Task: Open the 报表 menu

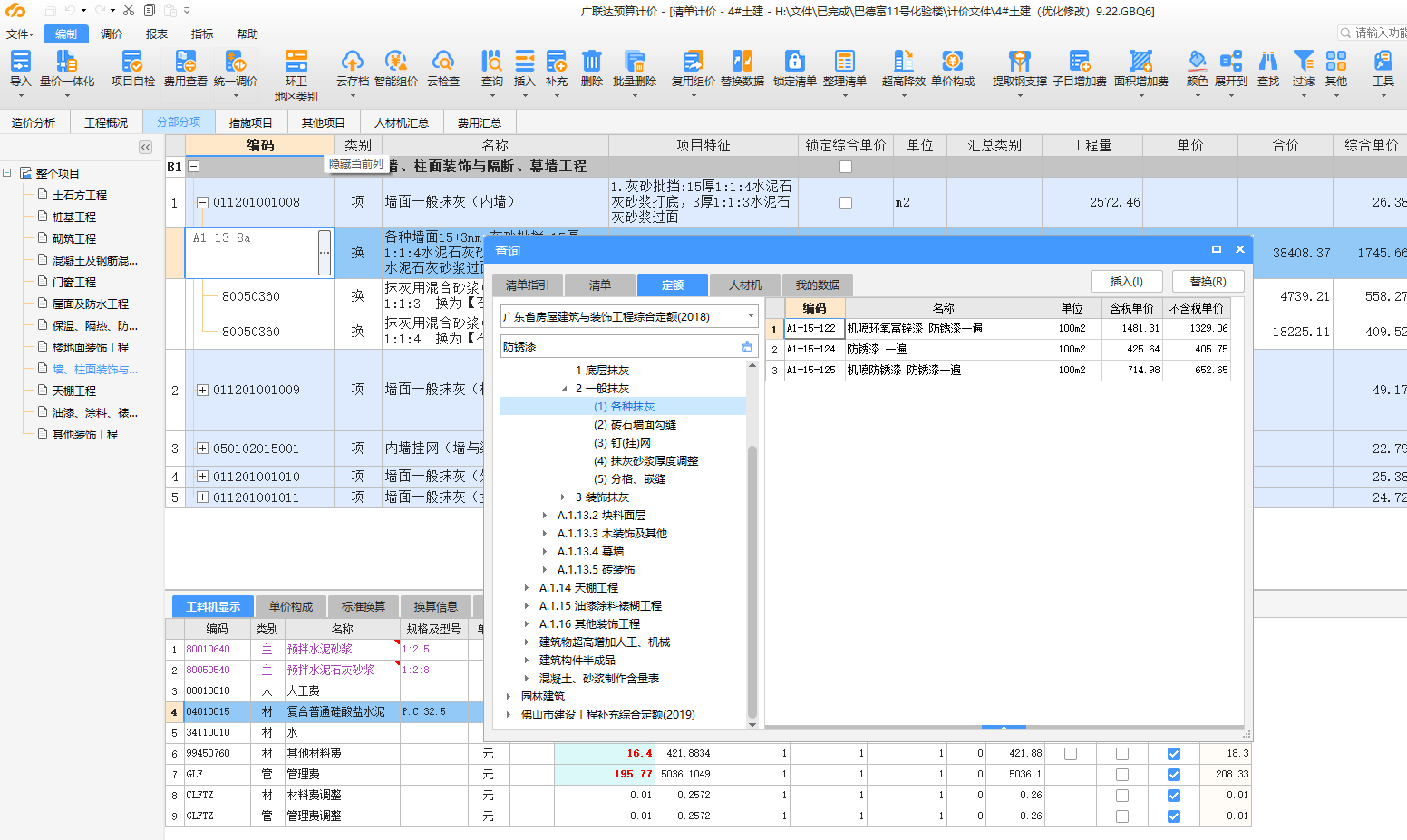Action: click(157, 34)
